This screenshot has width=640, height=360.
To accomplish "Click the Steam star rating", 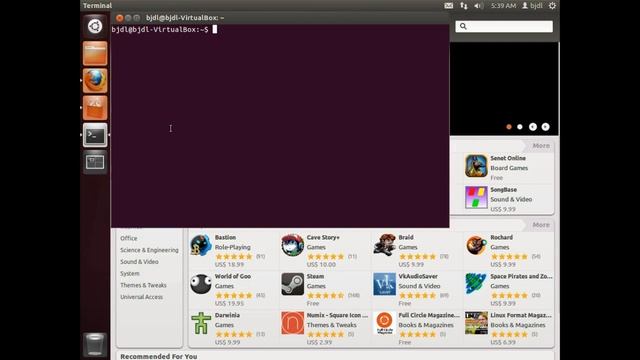I will tap(326, 296).
